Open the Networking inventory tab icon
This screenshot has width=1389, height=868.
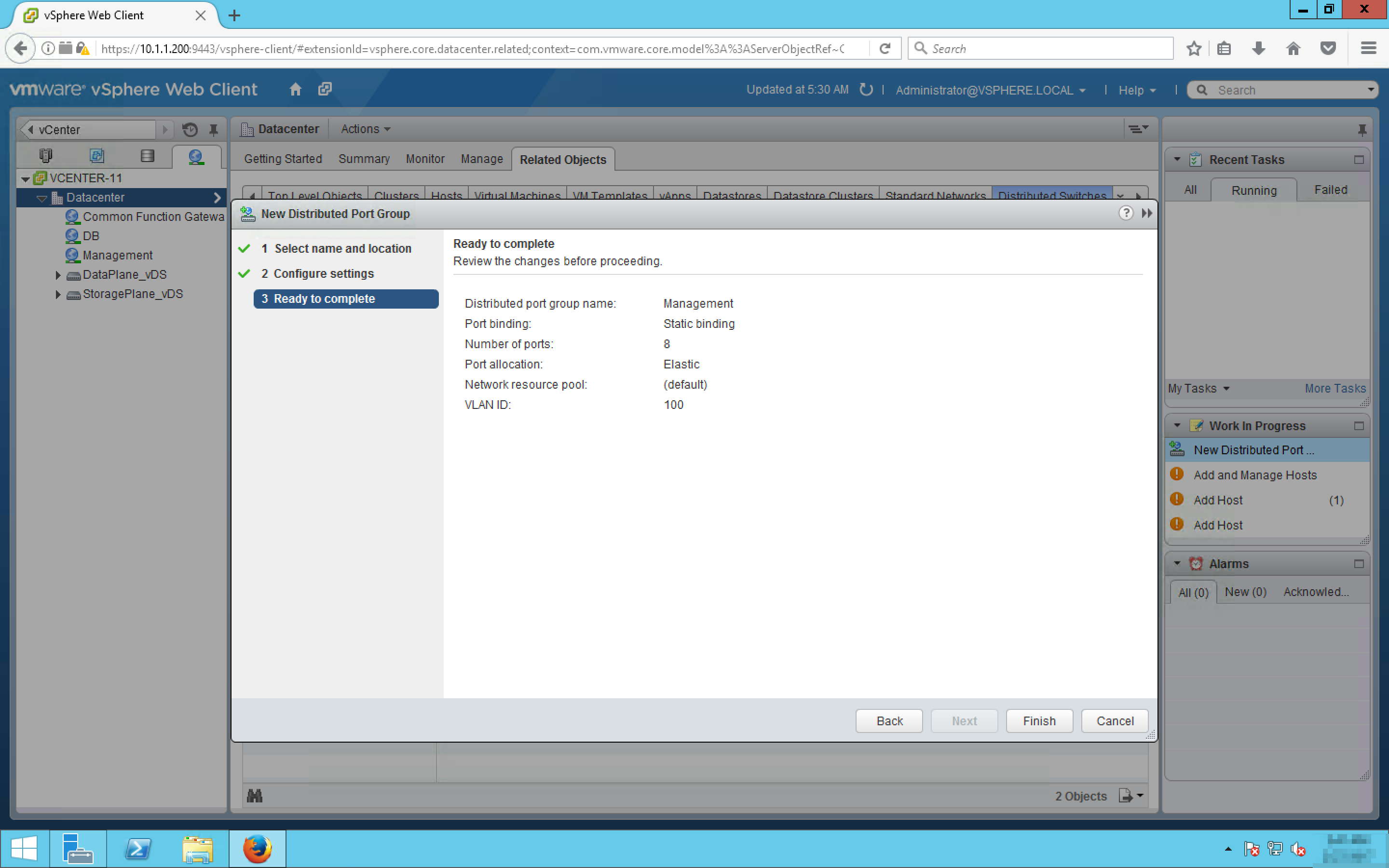coord(196,156)
